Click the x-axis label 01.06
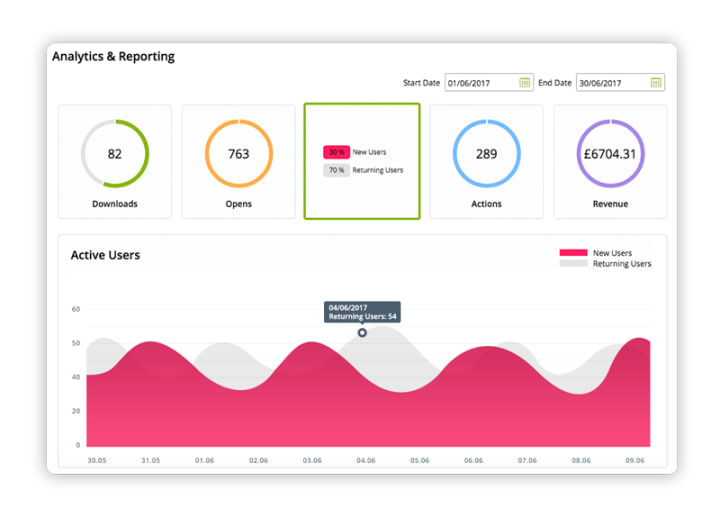Viewport: 720px width, 518px height. pos(204,460)
